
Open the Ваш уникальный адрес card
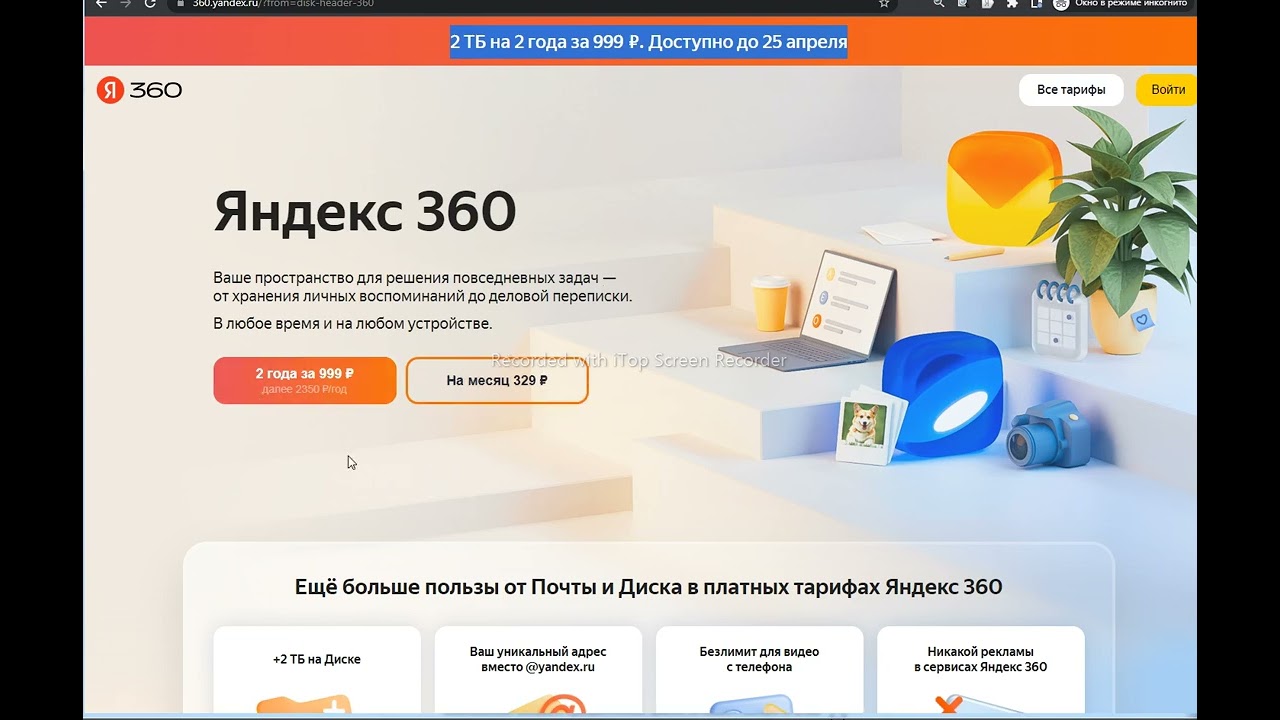(538, 672)
